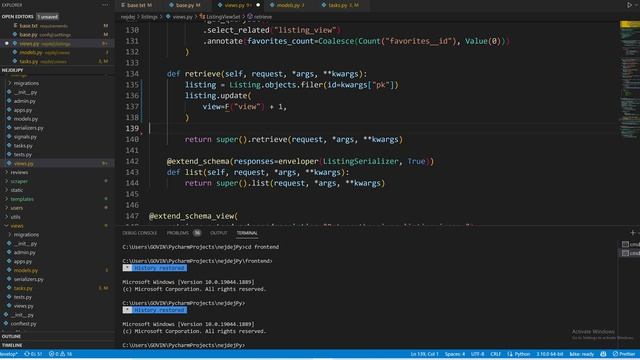This screenshot has height=360, width=640.
Task: Synchronize changes using the status bar sync icon
Action: point(33,354)
